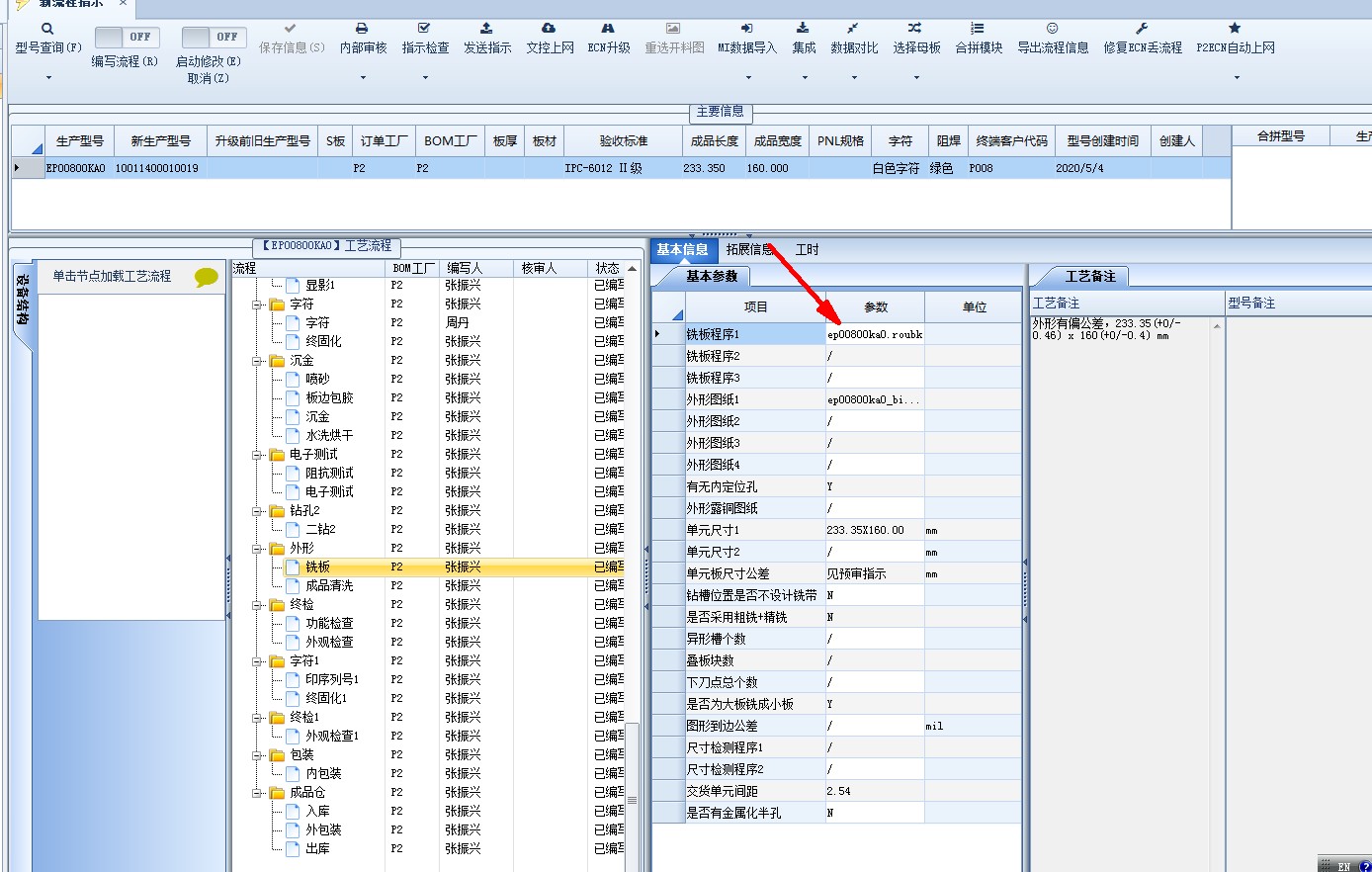
Task: Click the 入库 document icon
Action: tap(293, 812)
